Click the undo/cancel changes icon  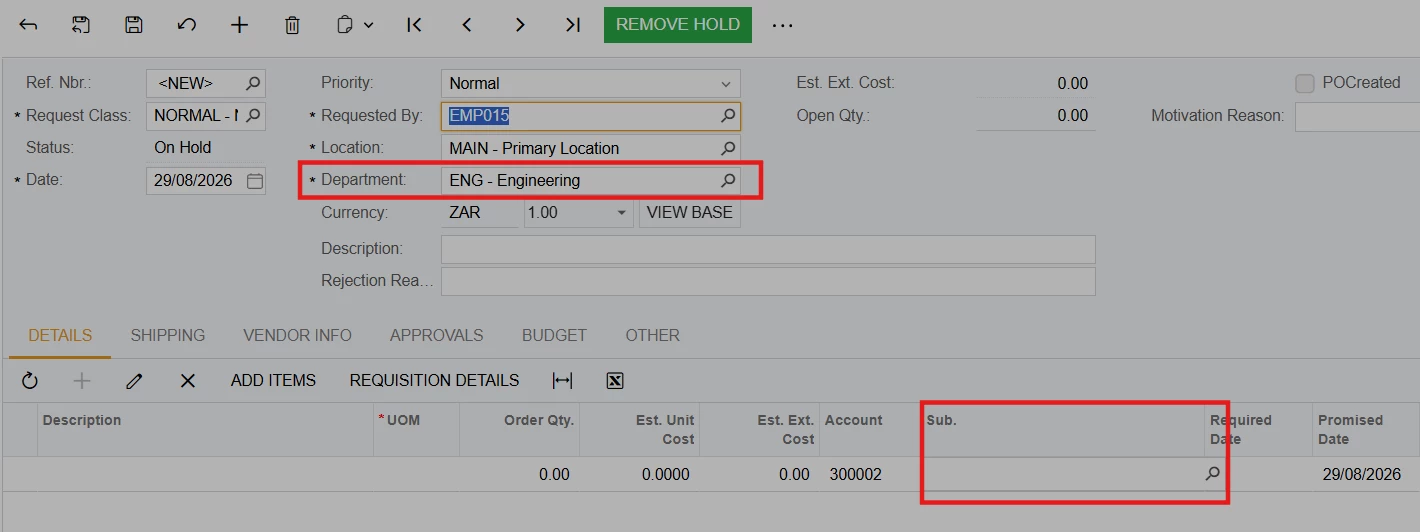[187, 25]
